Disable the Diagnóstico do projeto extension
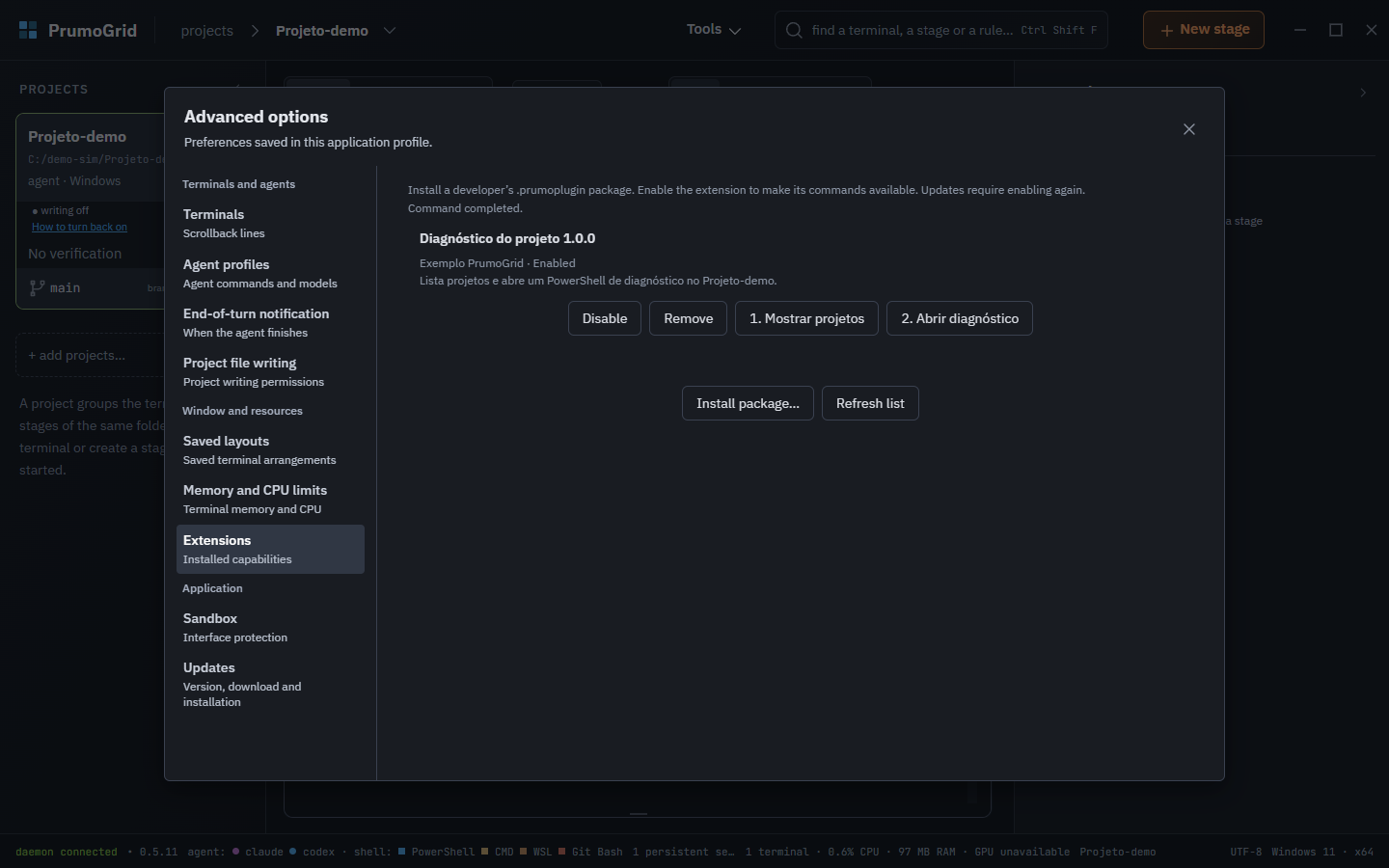 605,318
